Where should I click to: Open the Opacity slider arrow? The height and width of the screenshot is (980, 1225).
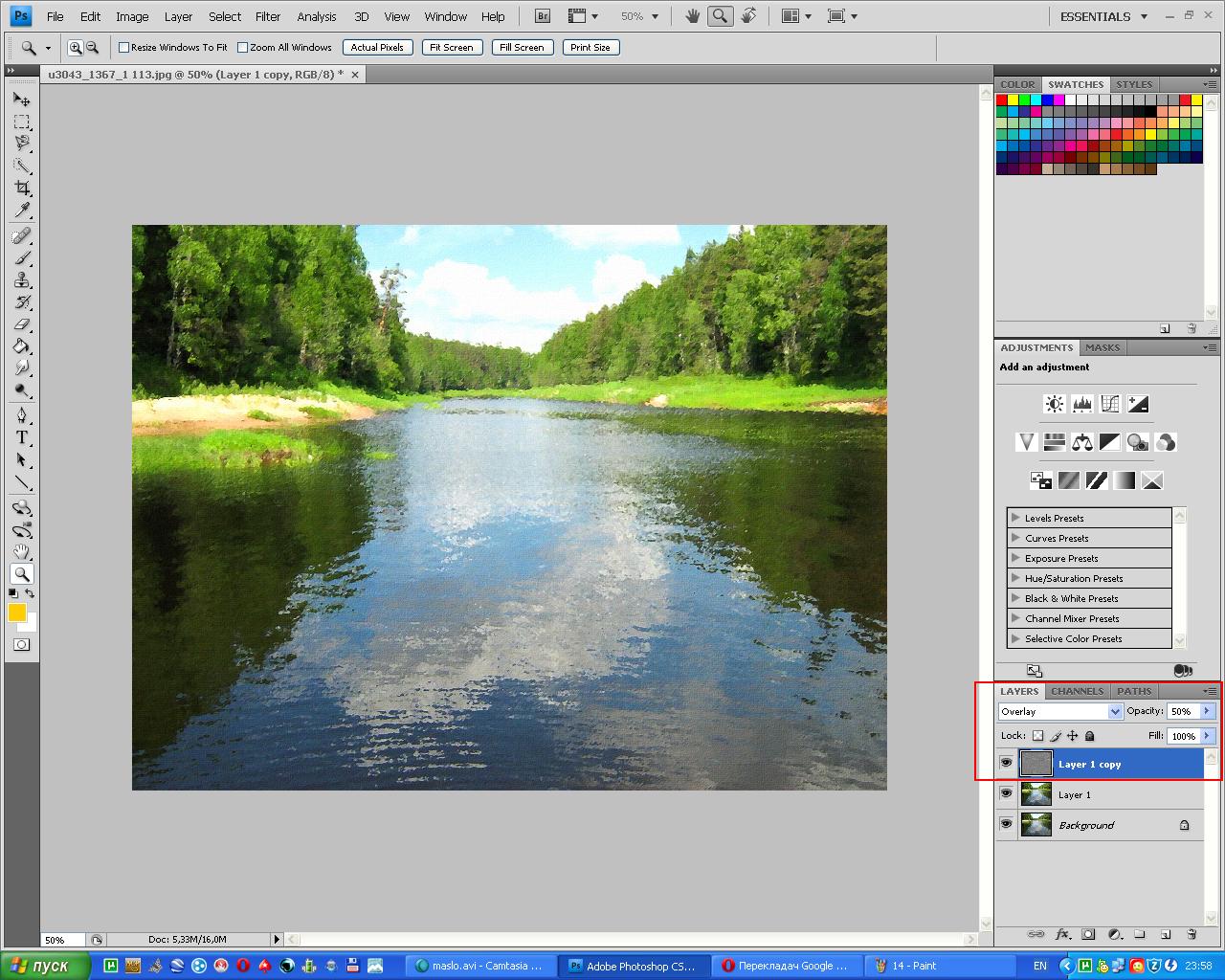1207,711
